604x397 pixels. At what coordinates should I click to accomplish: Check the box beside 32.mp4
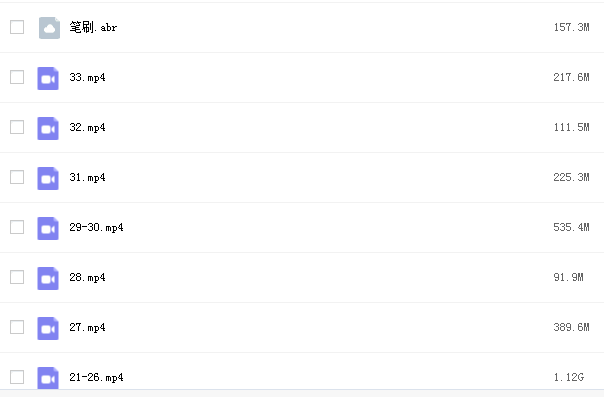(x=17, y=127)
